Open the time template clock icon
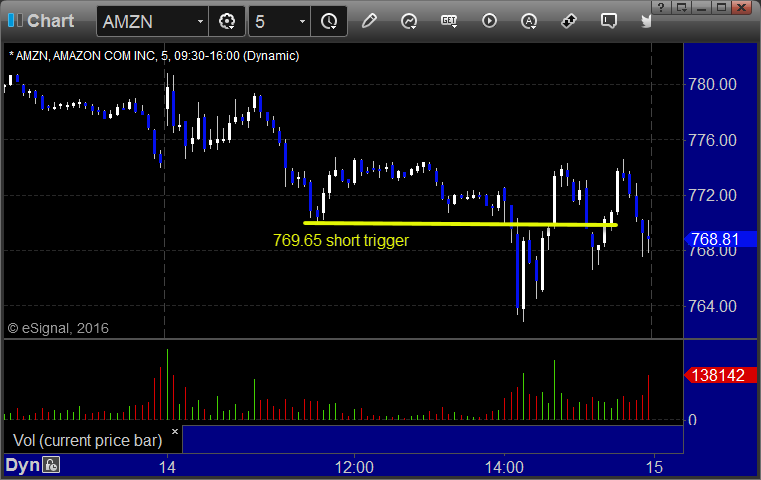 (x=329, y=21)
